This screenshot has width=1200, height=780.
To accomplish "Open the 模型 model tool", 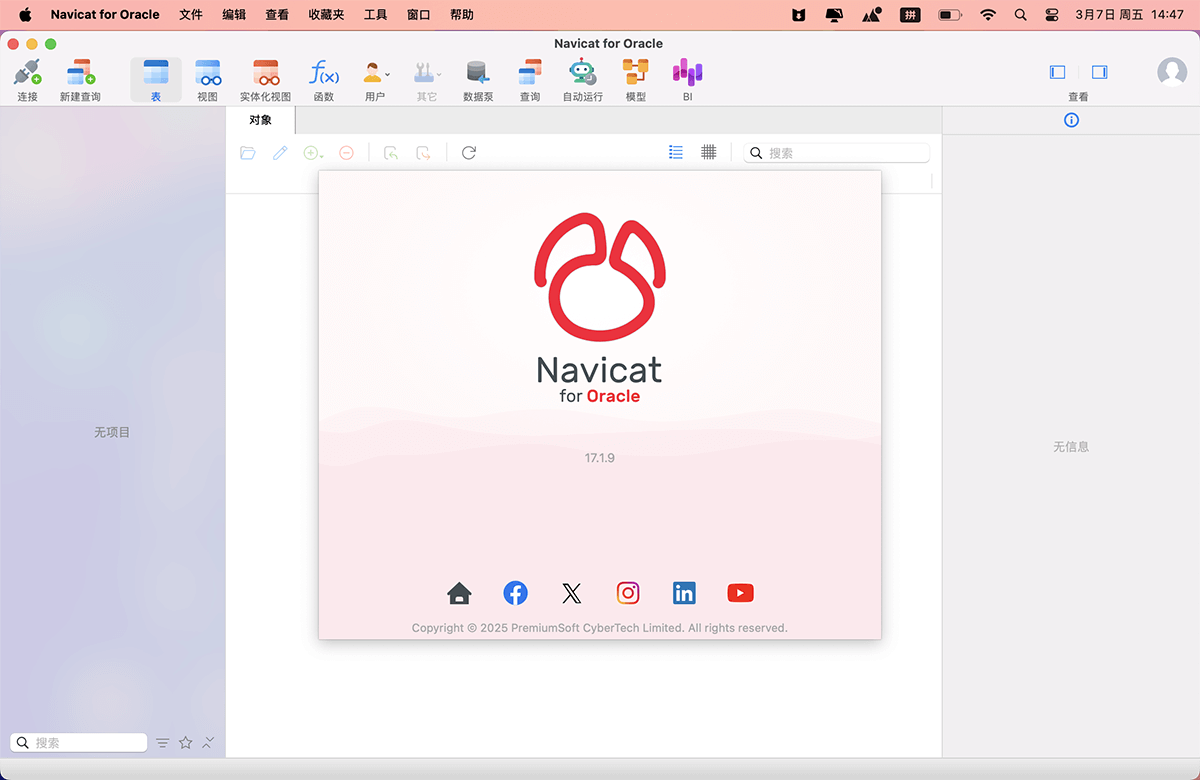I will pos(635,80).
